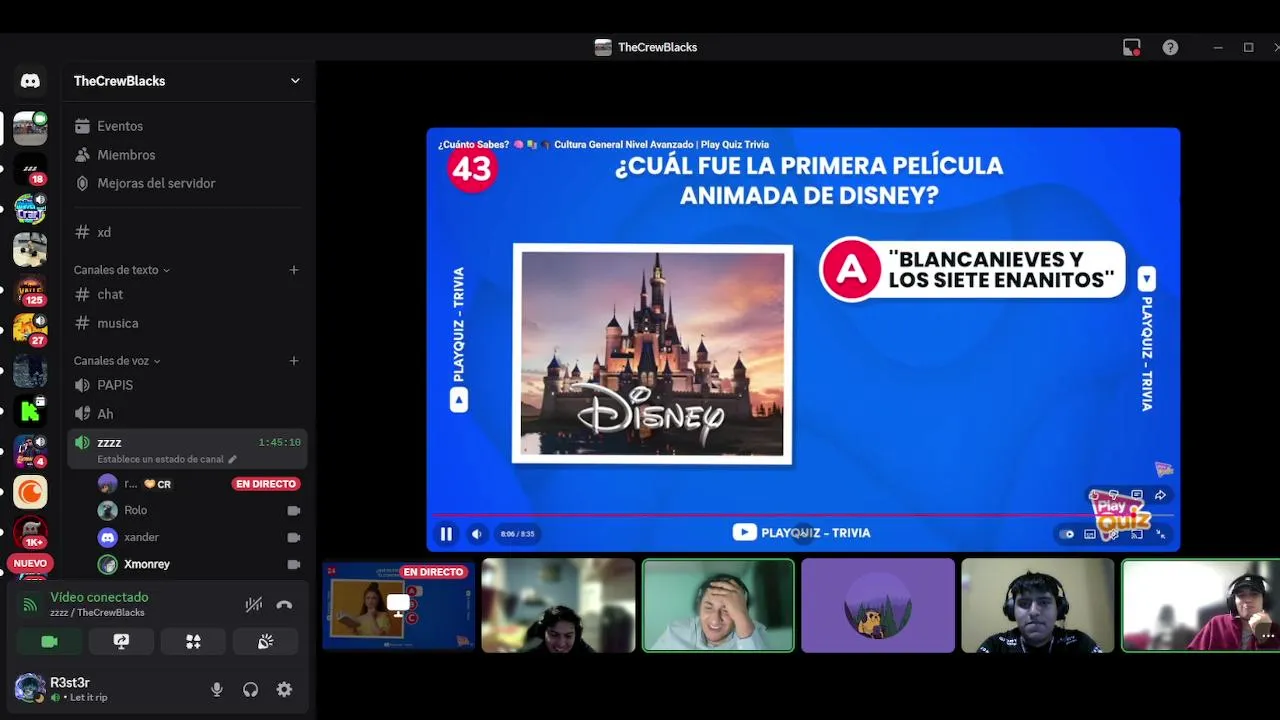Open server with red 27 badge

(x=30, y=330)
